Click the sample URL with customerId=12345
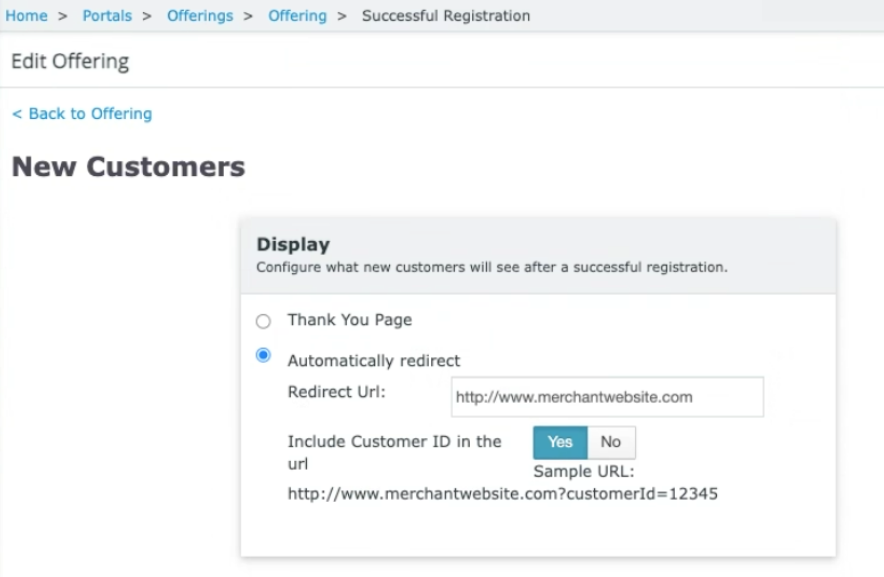This screenshot has height=577, width=884. click(503, 494)
